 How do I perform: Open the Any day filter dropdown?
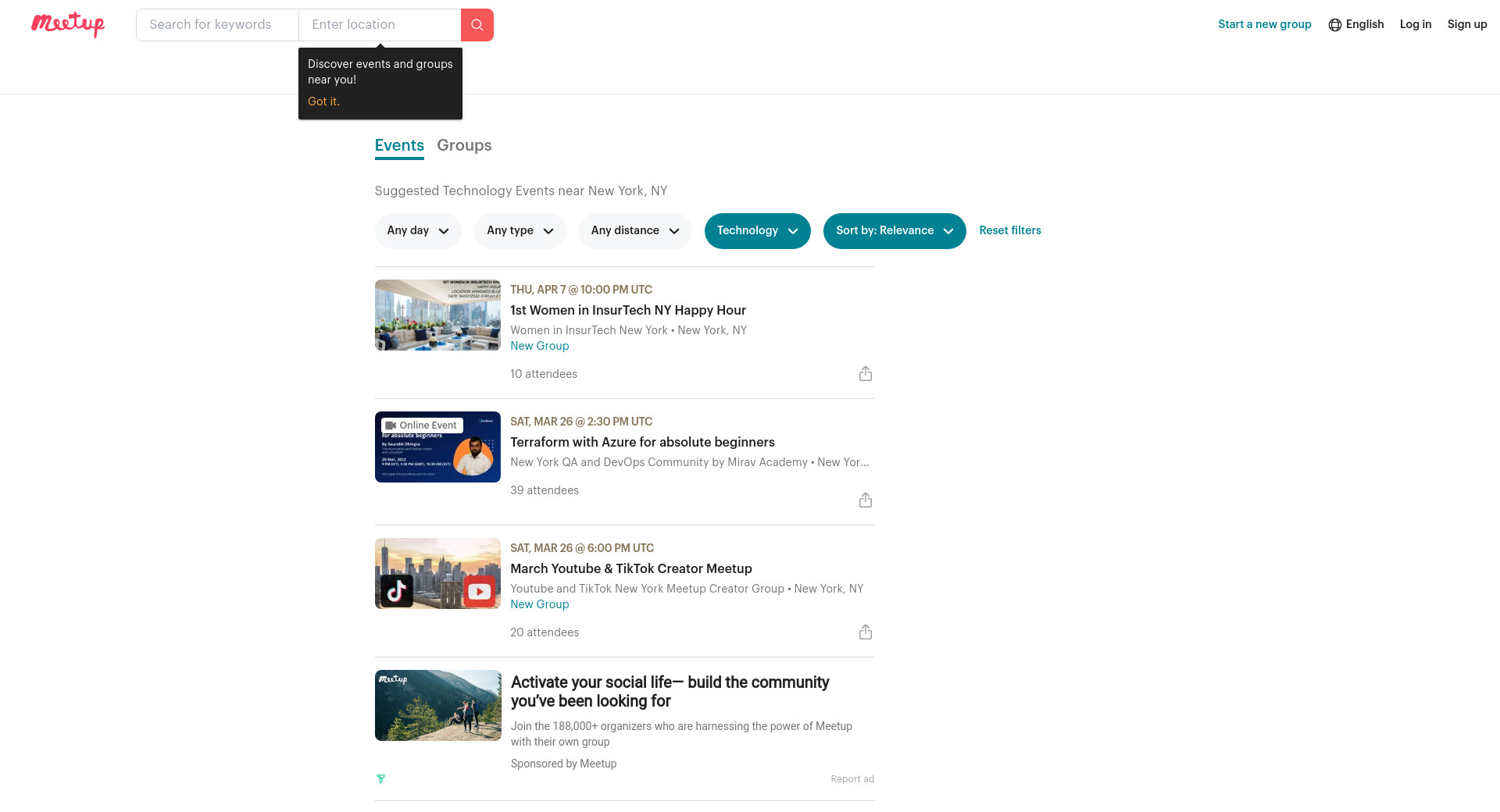click(x=417, y=231)
